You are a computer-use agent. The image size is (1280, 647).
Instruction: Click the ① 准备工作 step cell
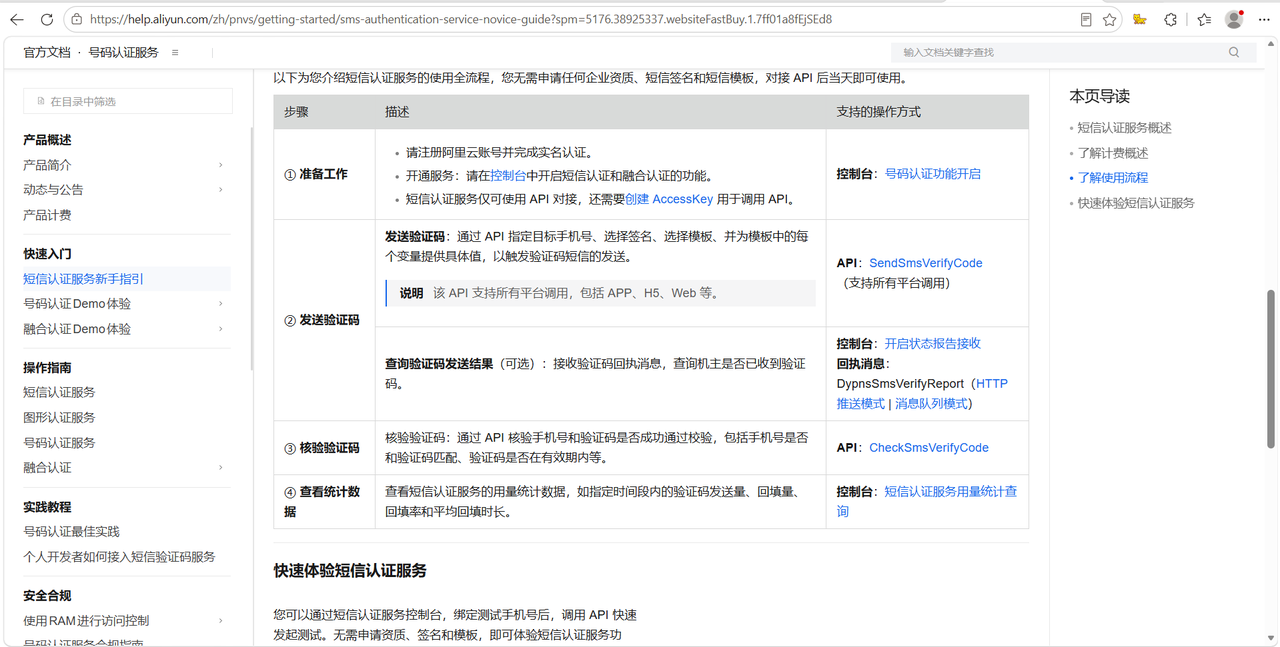tap(324, 174)
